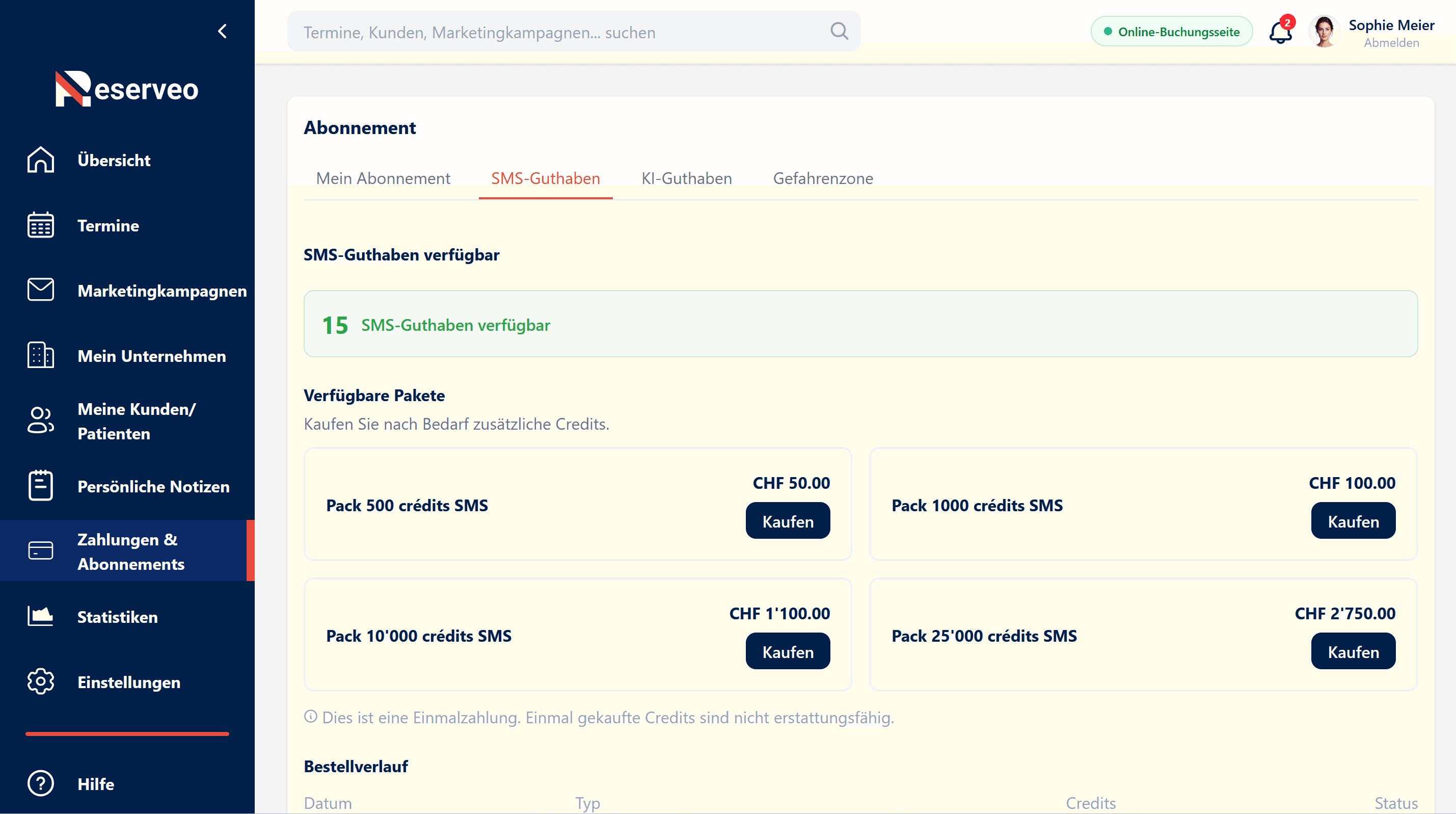The image size is (1456, 814).
Task: Buy the Pack 10'000 crédits SMS
Action: pyautogui.click(x=788, y=651)
